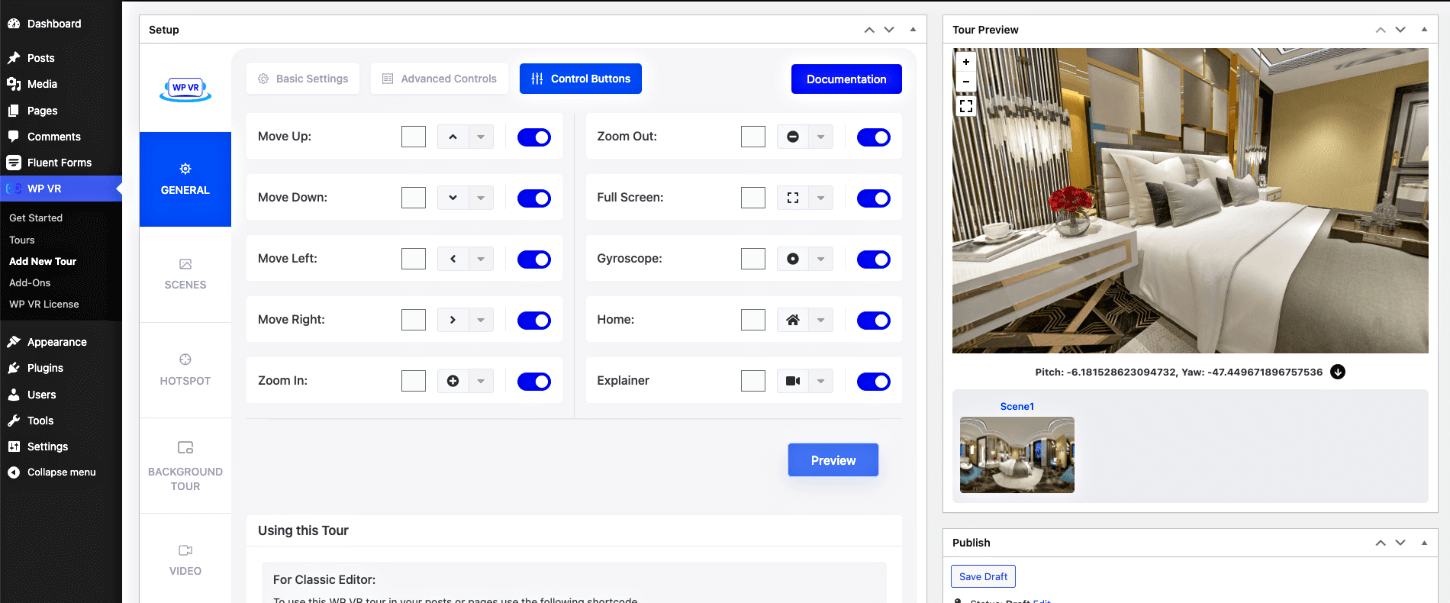Click the Dashboard icon in sidebar
1450x603 pixels.
(x=14, y=24)
